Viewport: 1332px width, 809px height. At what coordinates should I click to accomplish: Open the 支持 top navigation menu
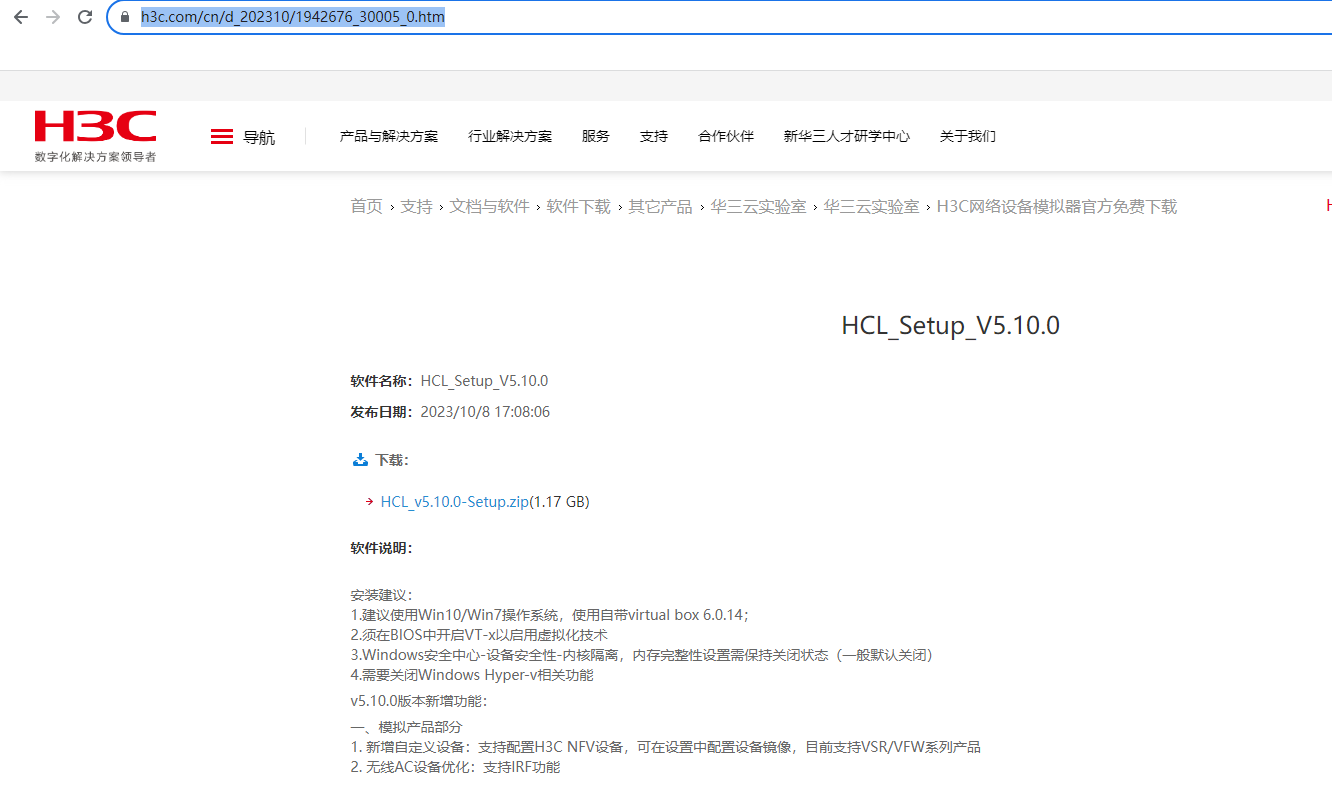coord(654,136)
